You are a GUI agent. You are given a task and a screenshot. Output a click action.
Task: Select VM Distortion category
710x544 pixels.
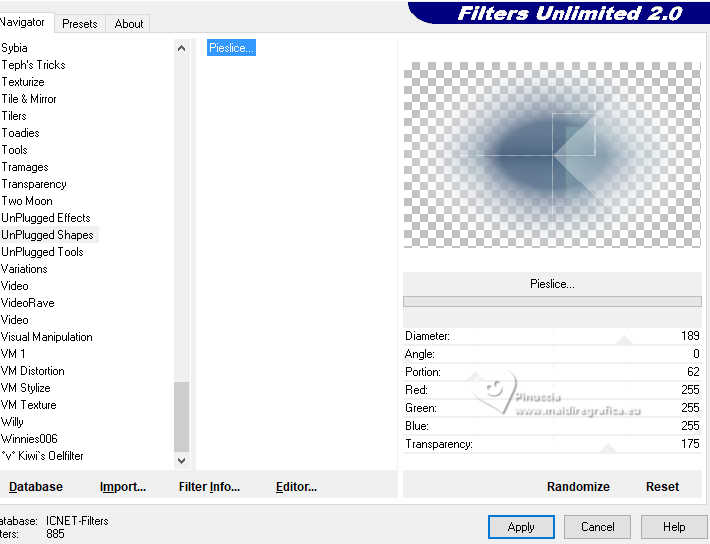coord(33,371)
